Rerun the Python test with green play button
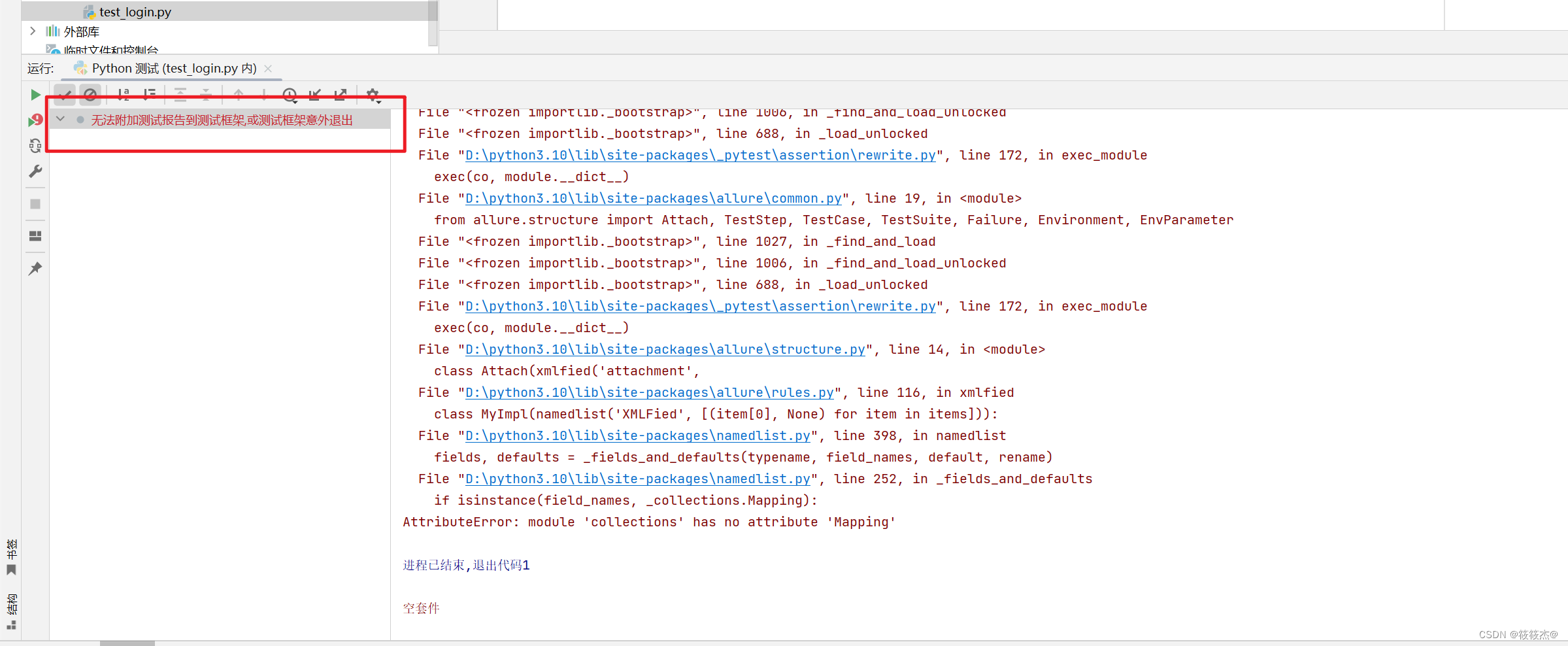Screen dimensions: 1568x646 (x=35, y=95)
